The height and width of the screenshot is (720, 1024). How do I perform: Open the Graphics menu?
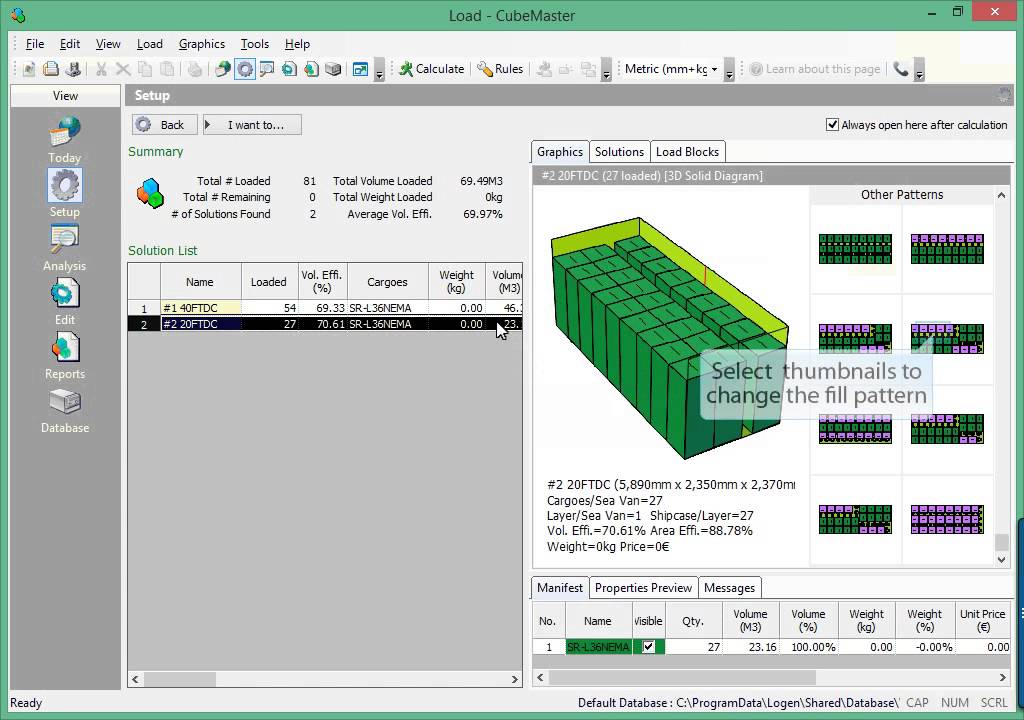click(x=202, y=44)
